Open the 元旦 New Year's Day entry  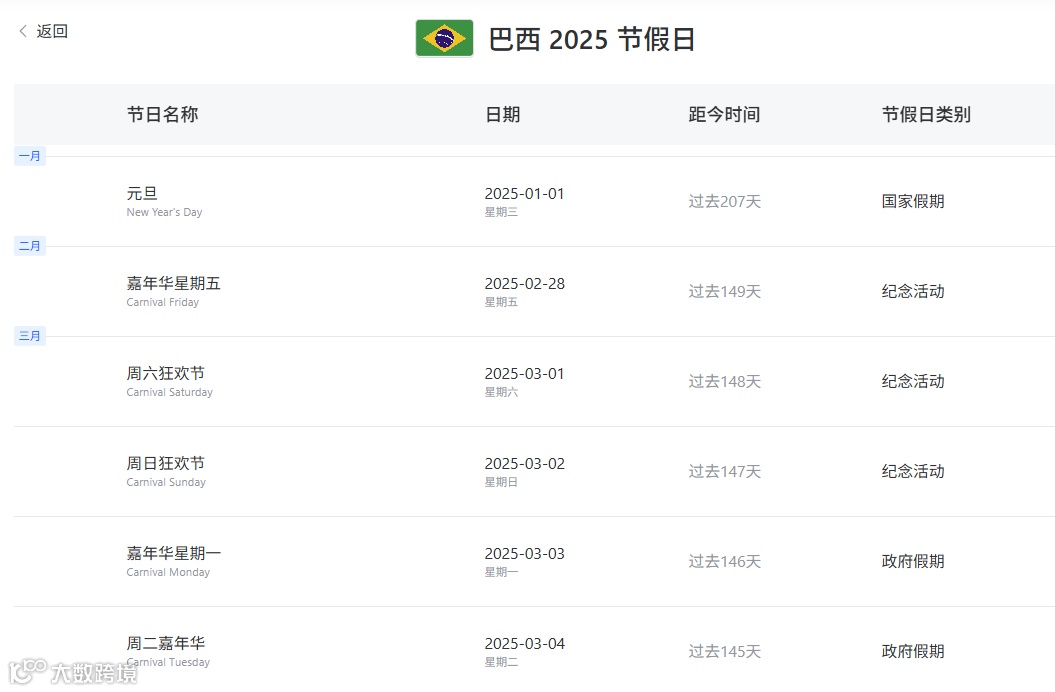coord(534,201)
